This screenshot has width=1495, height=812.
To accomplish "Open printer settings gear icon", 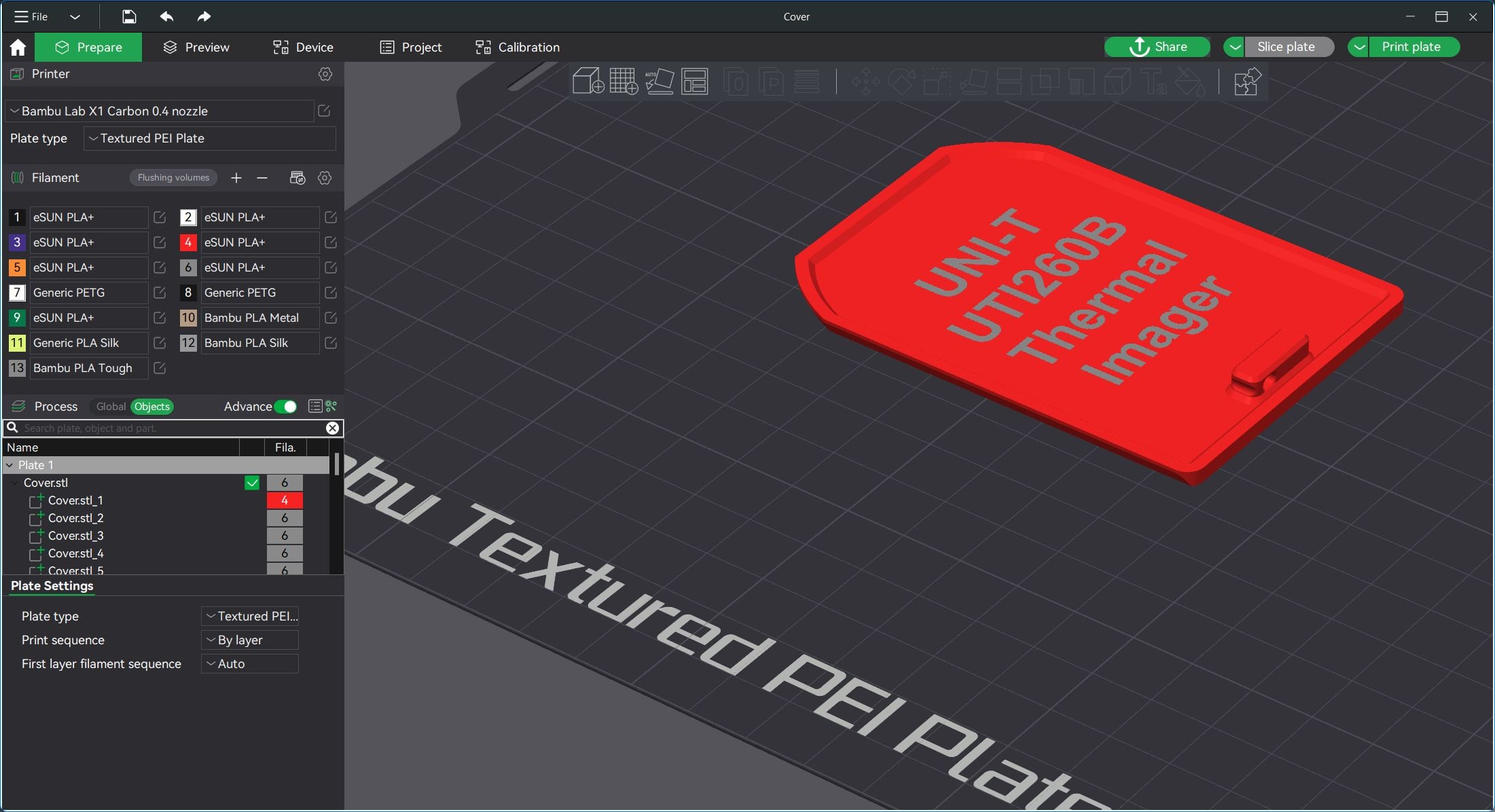I will point(325,74).
